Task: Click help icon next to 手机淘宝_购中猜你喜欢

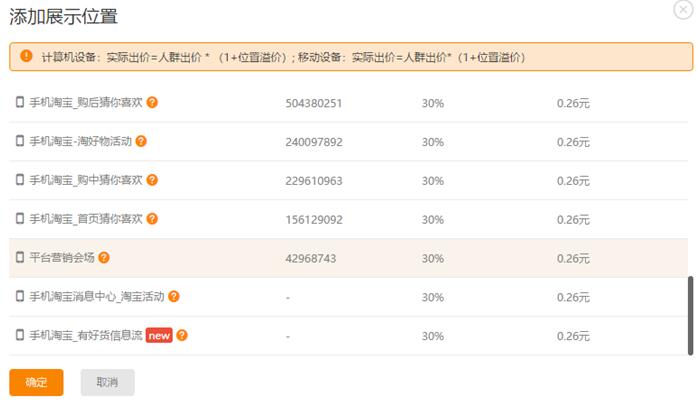Action: point(152,180)
